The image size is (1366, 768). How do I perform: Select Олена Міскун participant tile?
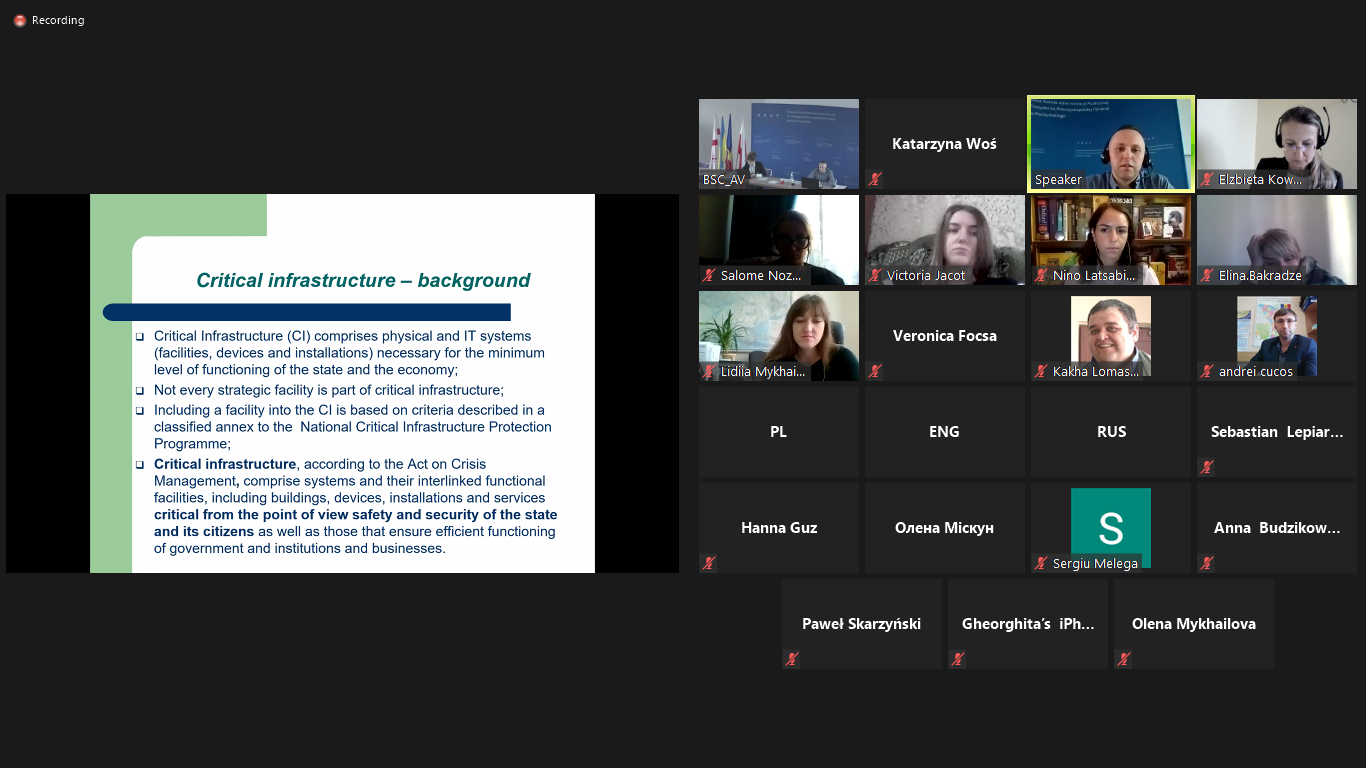tap(944, 528)
